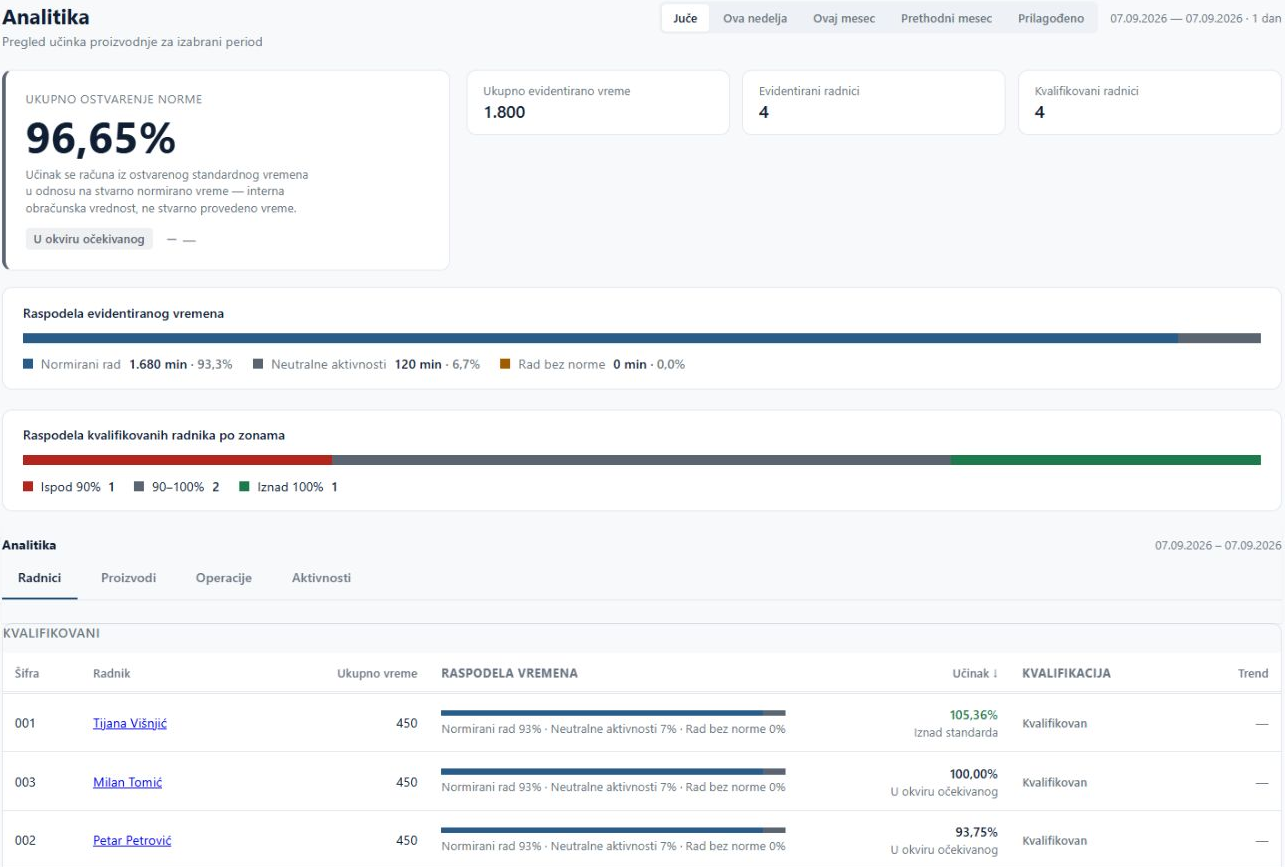Click the green segment of the zone bar
Image resolution: width=1285 pixels, height=867 pixels.
pos(1106,460)
